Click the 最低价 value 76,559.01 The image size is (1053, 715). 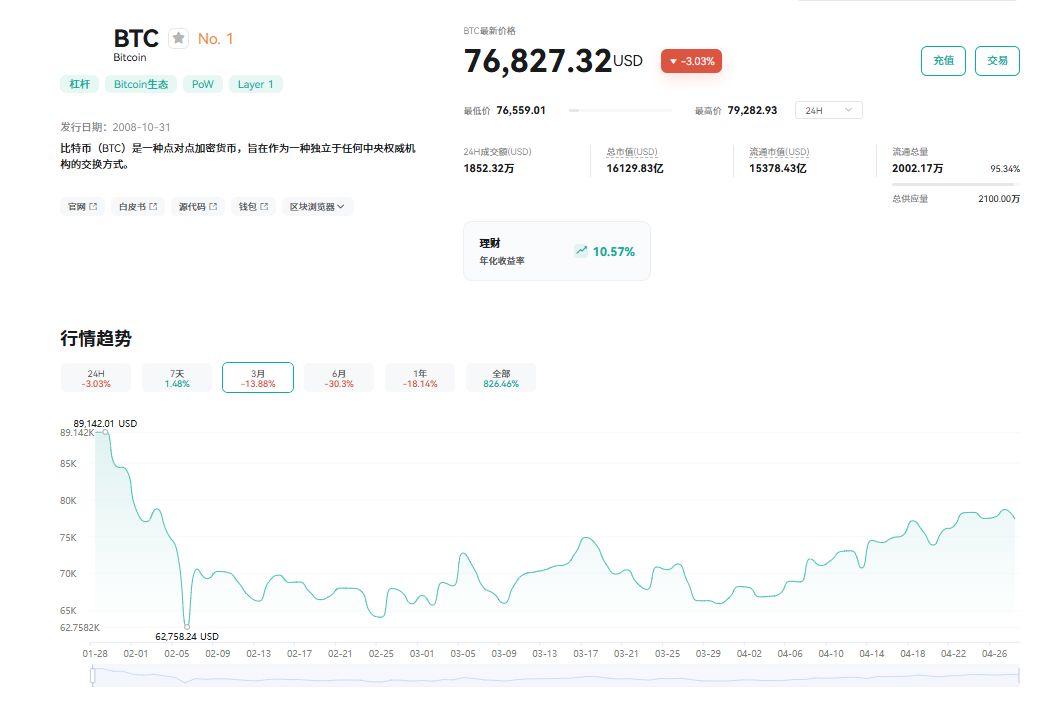click(x=521, y=110)
